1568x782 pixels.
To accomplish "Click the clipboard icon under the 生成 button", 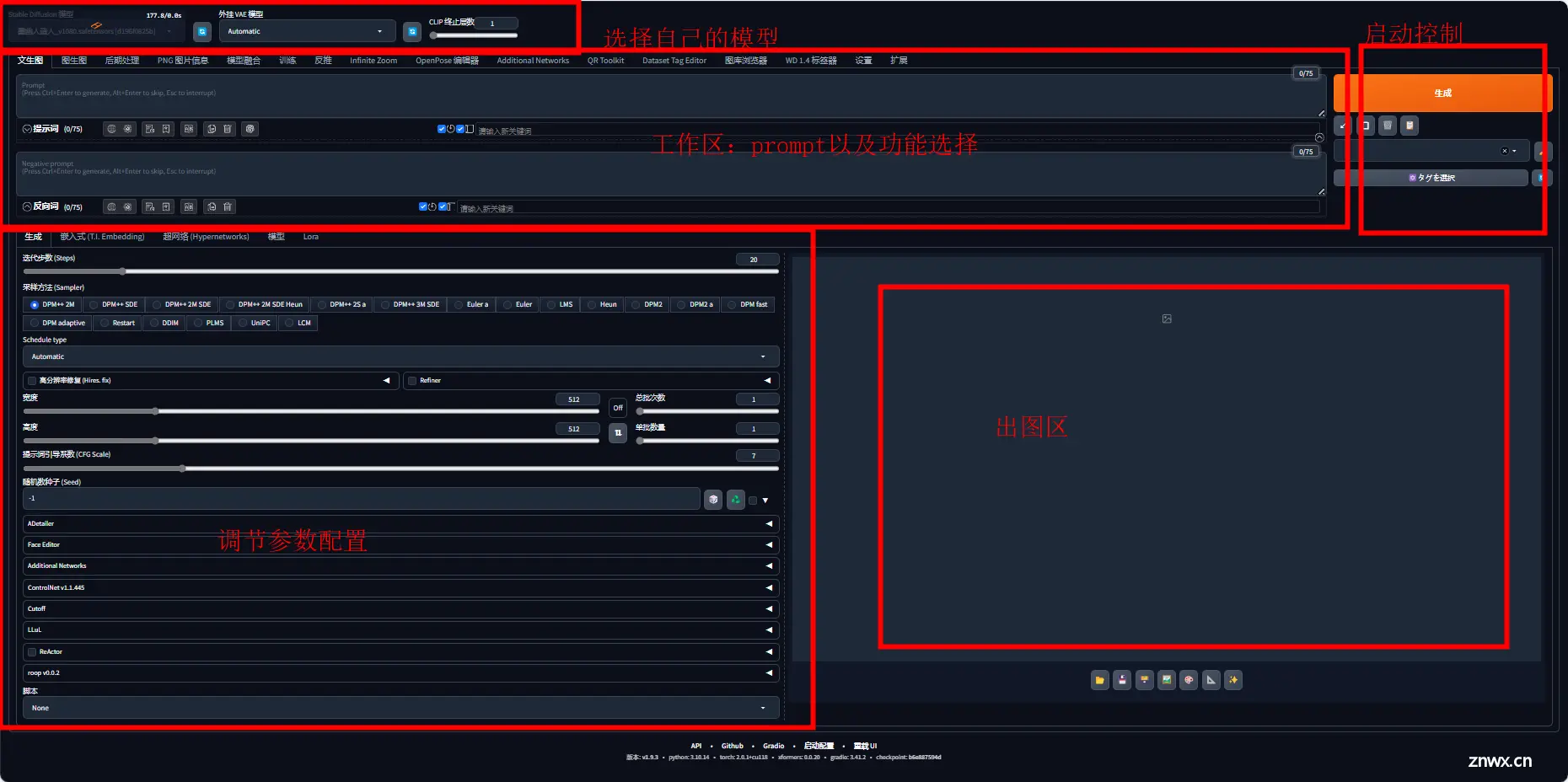I will pos(1410,126).
